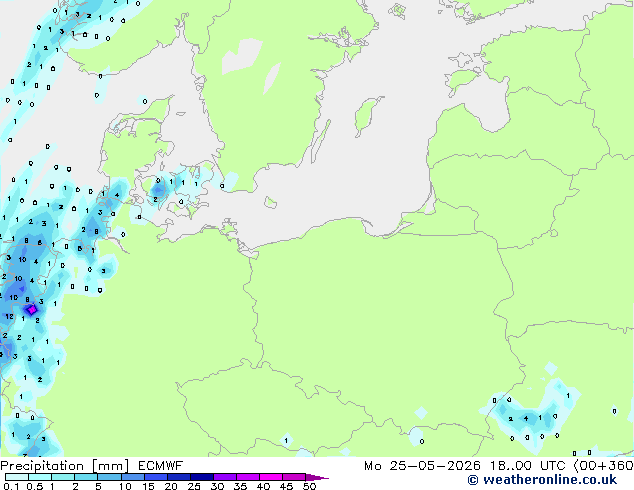Click the "Precipitation [mm]" title text
This screenshot has height=490, width=634.
pos(65,466)
